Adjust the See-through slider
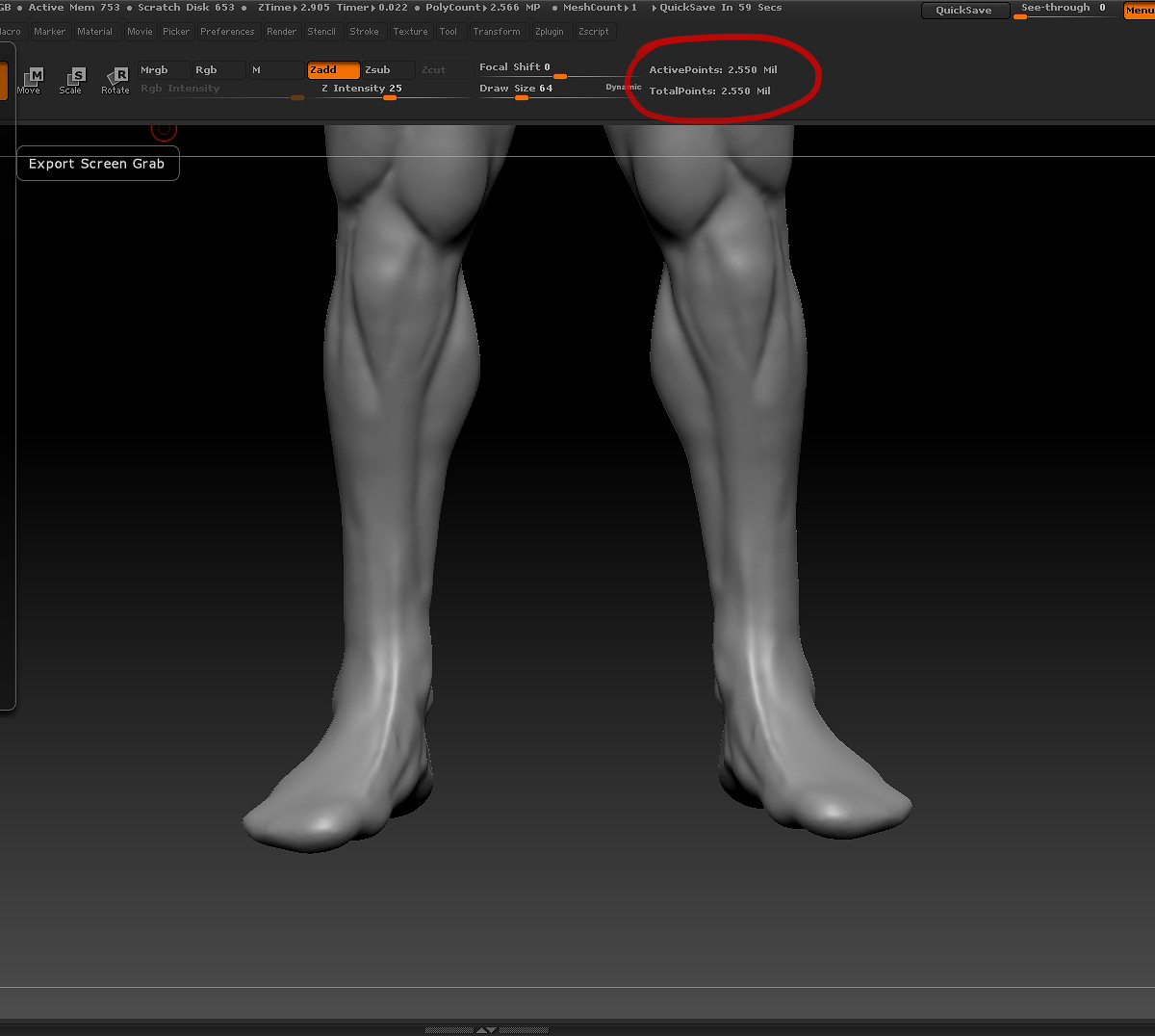Screen dimensions: 1155x1036 coord(1065,10)
